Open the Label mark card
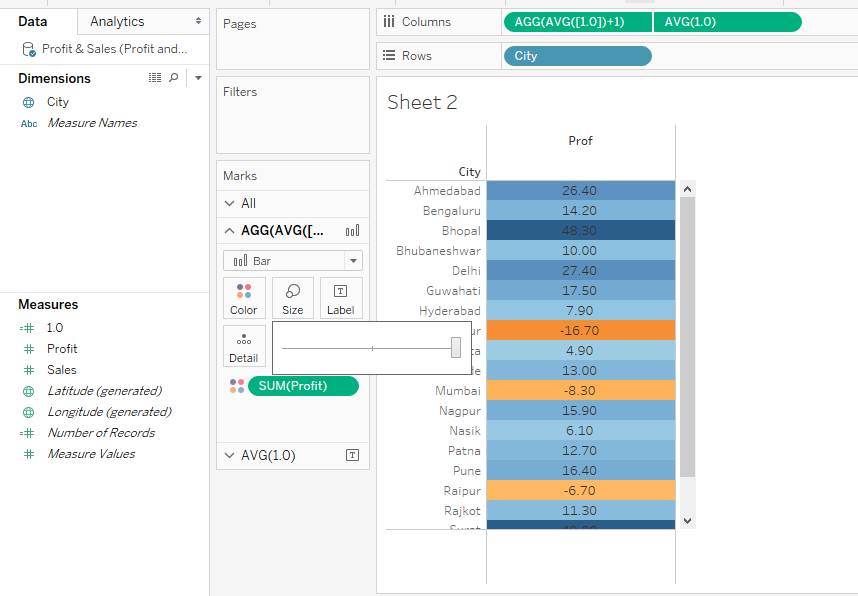The height and width of the screenshot is (596, 858). pyautogui.click(x=340, y=298)
